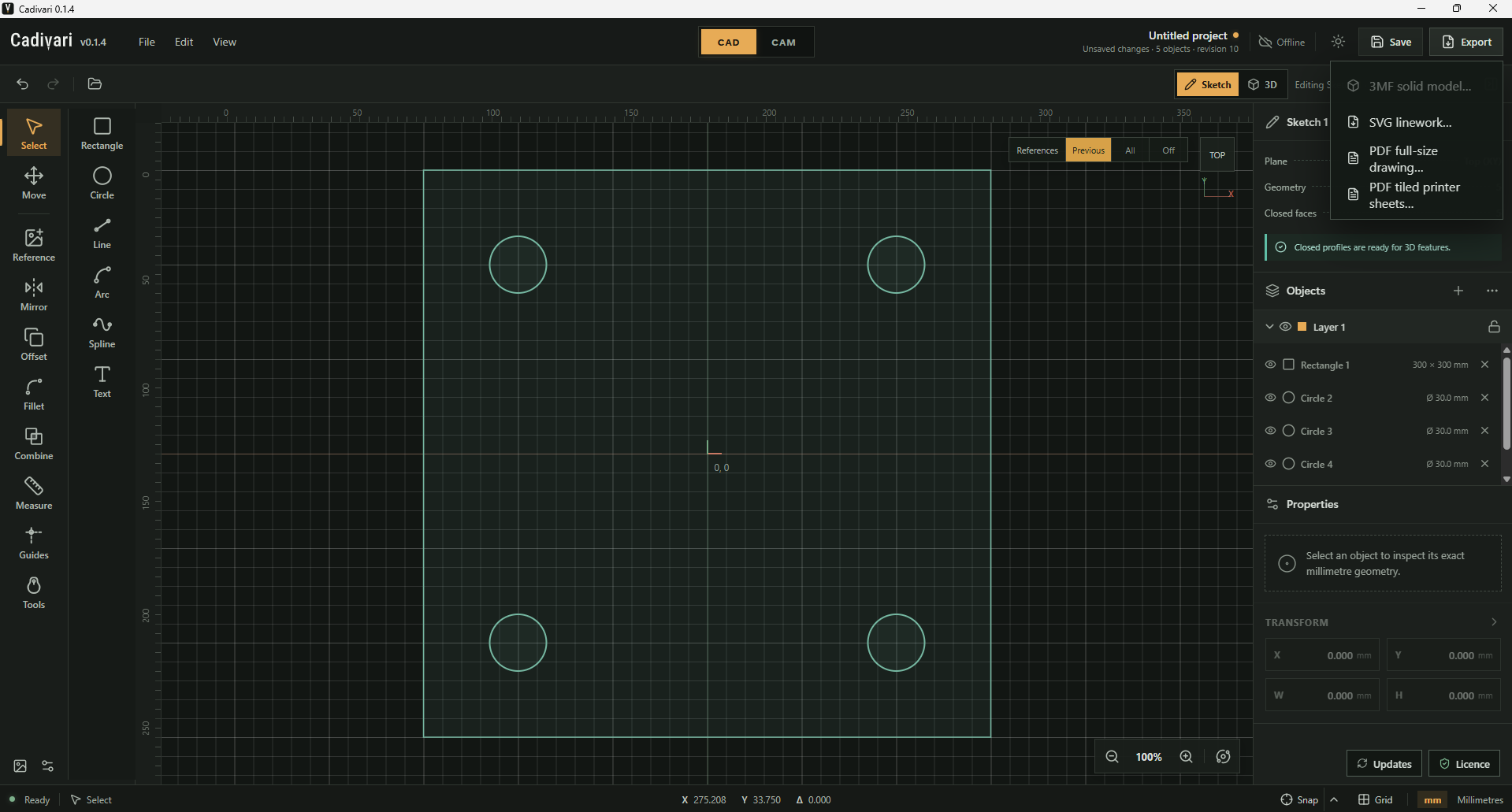Open a project folder
The image size is (1512, 812).
pyautogui.click(x=95, y=83)
